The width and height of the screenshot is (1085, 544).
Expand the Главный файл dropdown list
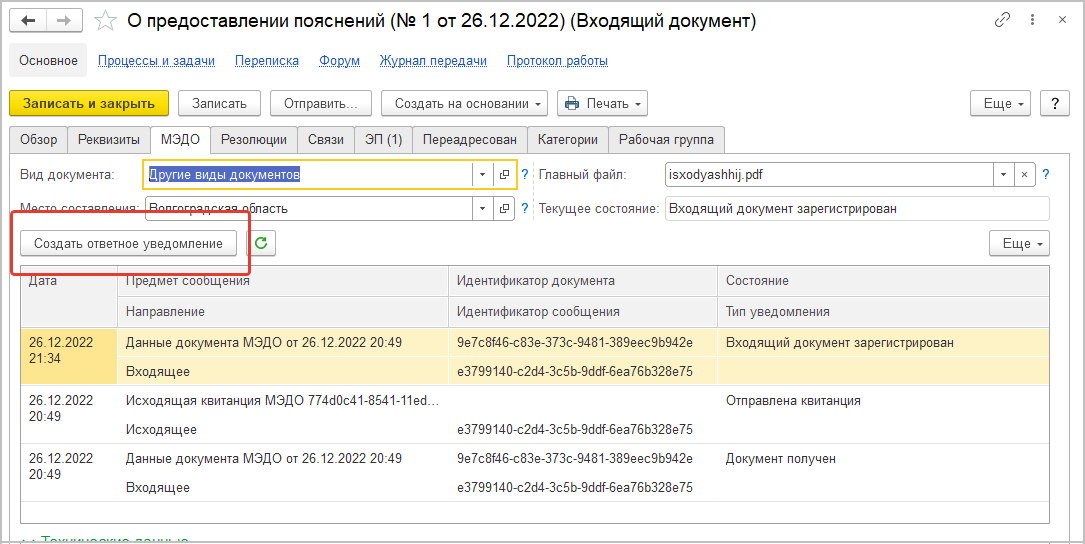point(1002,175)
